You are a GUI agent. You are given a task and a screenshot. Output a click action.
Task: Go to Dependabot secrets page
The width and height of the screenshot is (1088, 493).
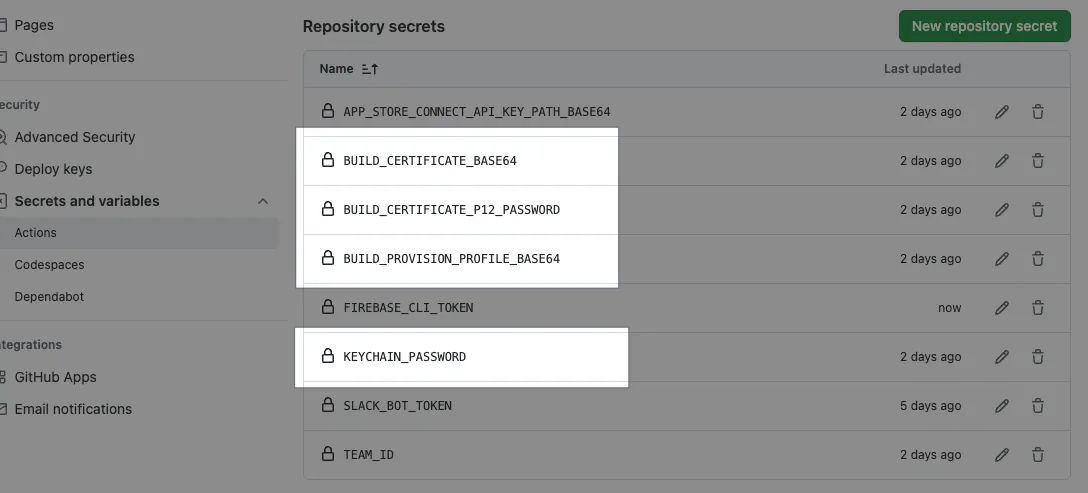point(49,297)
